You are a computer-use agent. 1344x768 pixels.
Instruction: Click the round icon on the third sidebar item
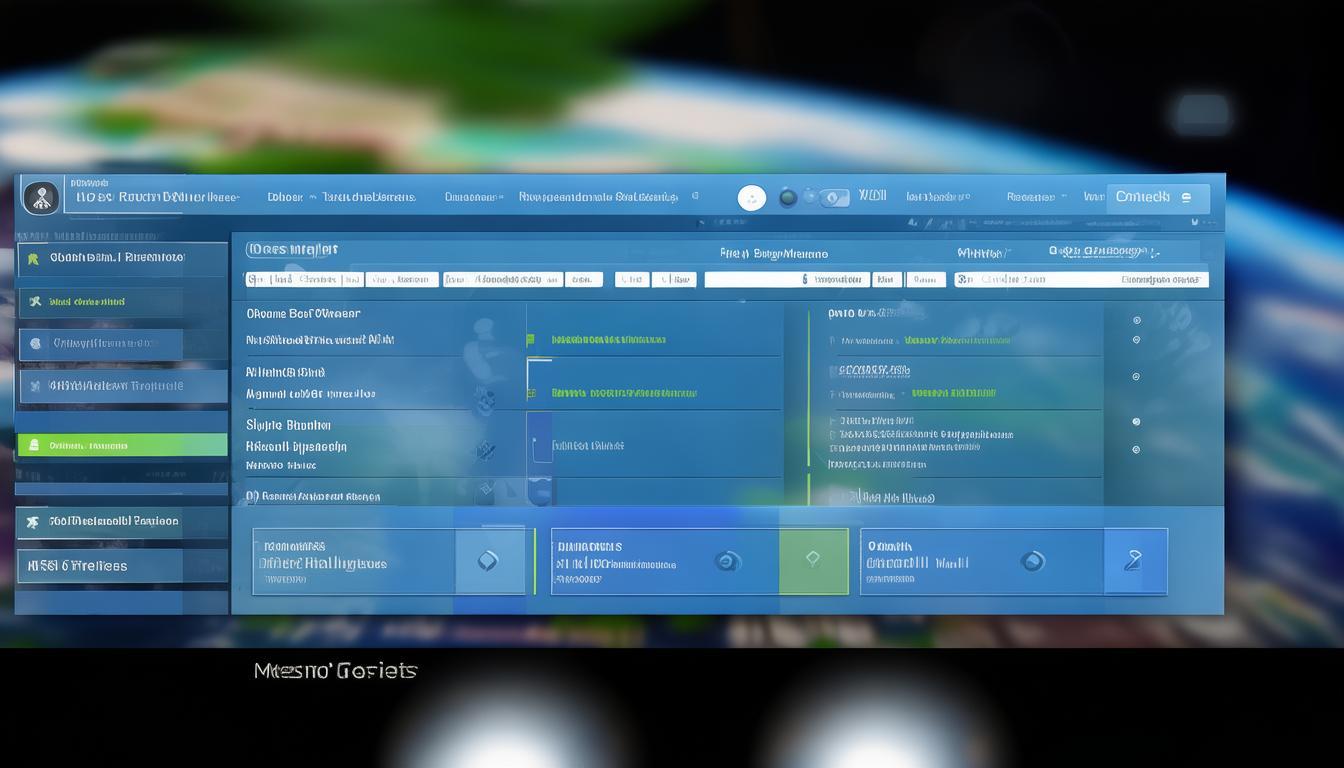36,343
